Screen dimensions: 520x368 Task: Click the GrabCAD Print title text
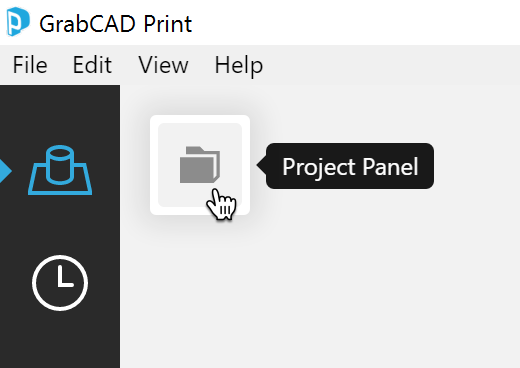pyautogui.click(x=116, y=24)
